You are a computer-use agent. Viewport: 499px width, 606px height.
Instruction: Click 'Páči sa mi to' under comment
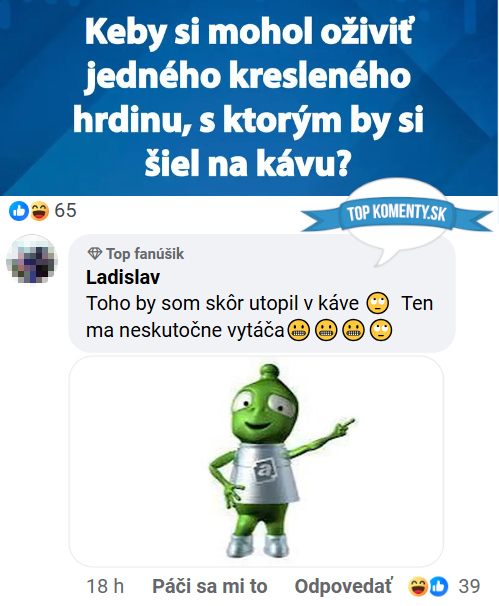click(209, 586)
